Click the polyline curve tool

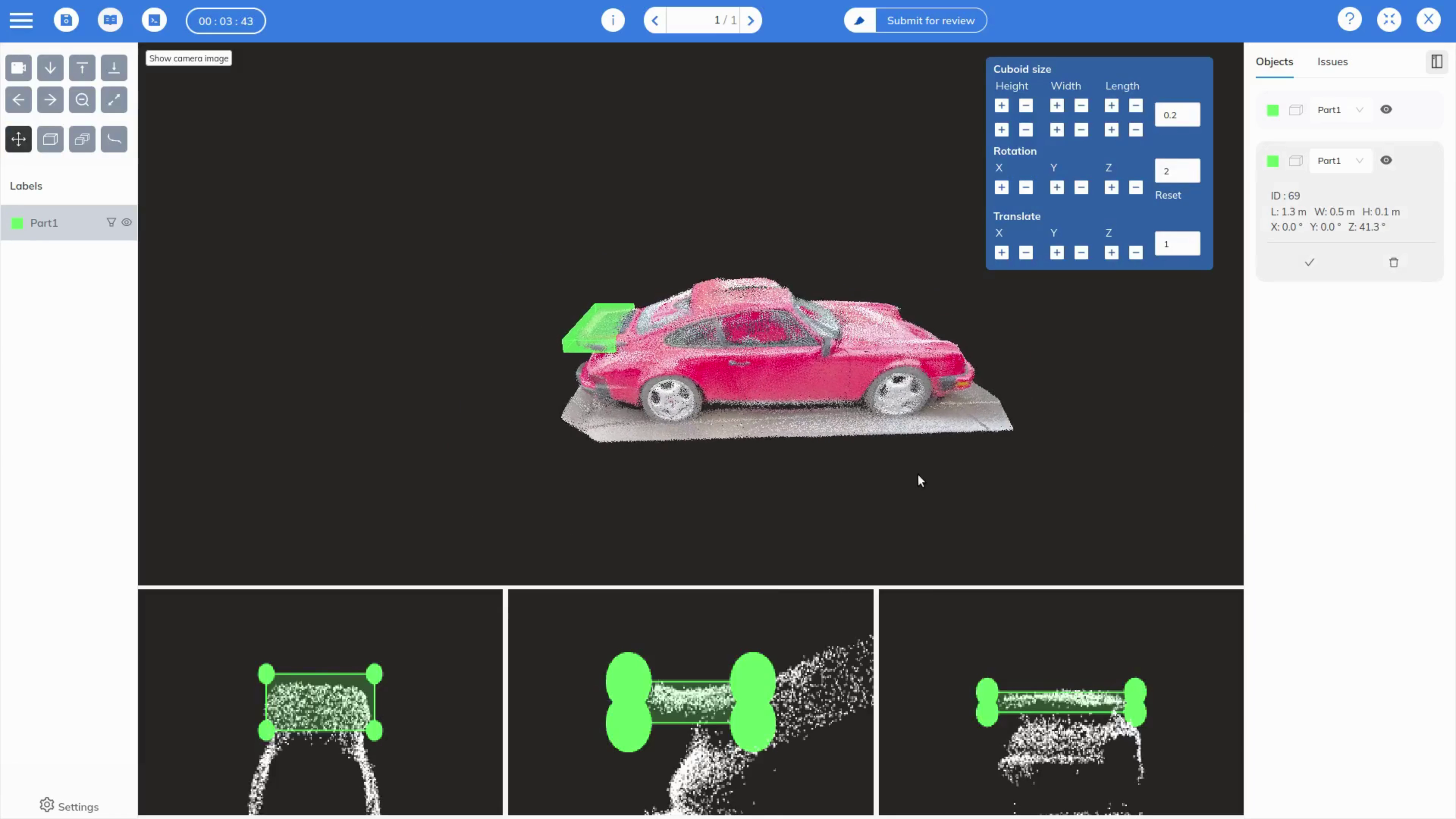114,139
